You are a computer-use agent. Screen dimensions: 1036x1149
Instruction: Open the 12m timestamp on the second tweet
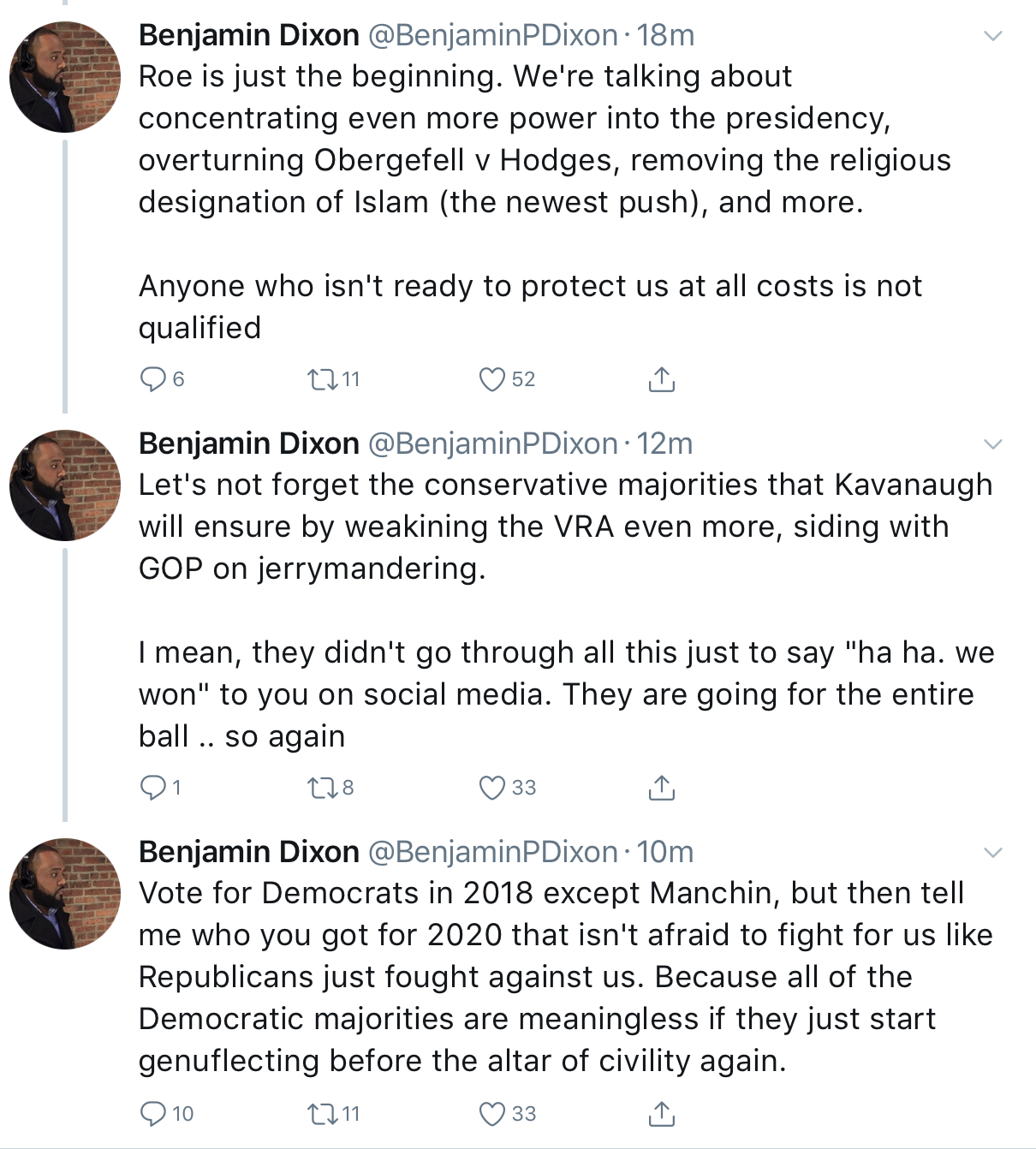point(664,444)
